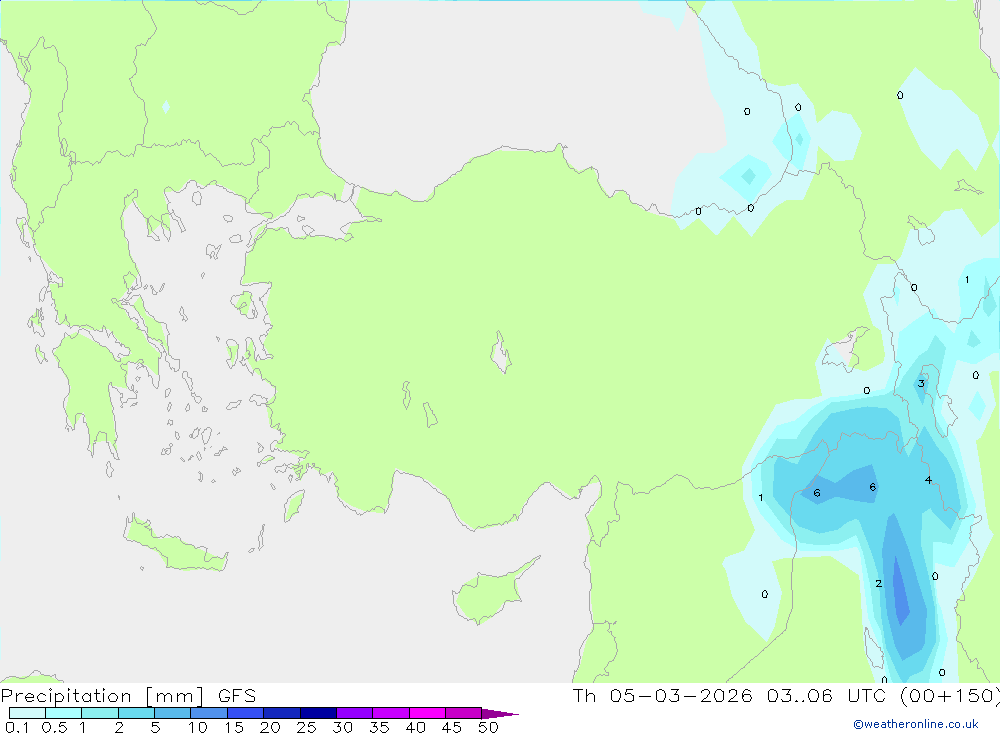Screen dimensions: 1000x733
Task: Click the "25" legend scale label
Action: [x=307, y=727]
